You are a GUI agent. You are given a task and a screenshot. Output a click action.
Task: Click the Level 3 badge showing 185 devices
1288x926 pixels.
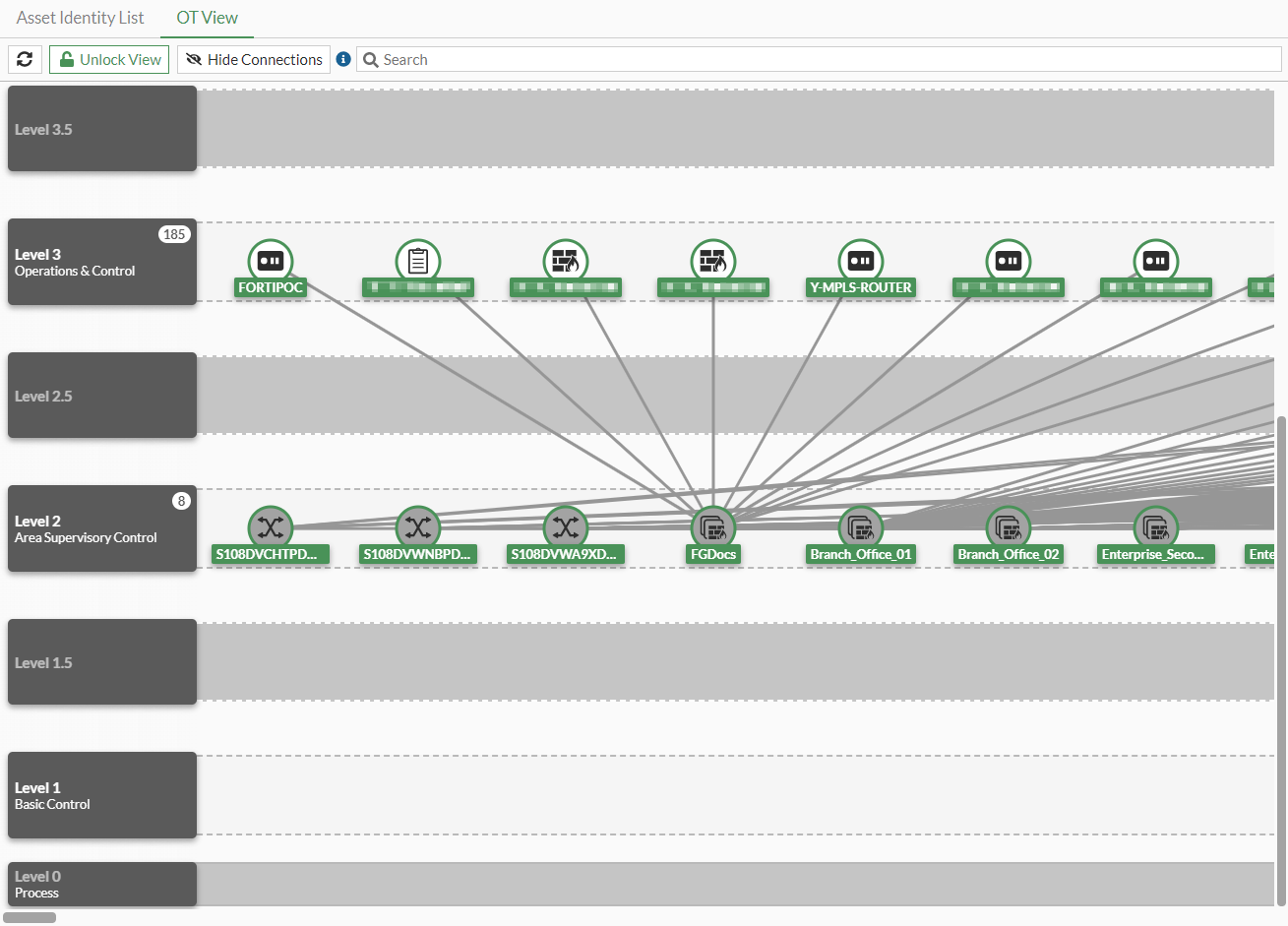175,234
